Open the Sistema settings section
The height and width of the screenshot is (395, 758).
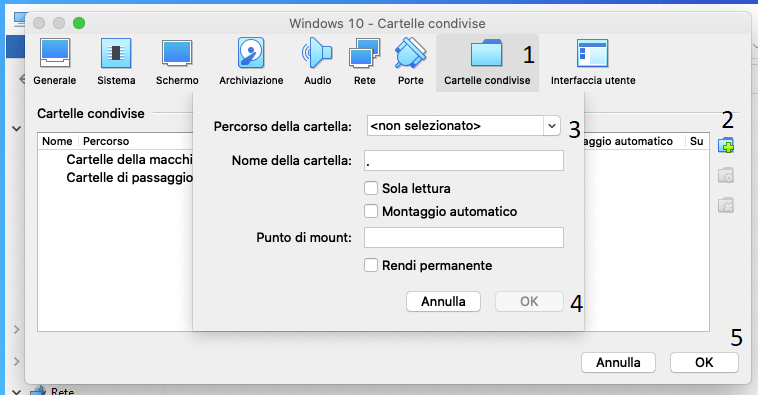[x=116, y=62]
